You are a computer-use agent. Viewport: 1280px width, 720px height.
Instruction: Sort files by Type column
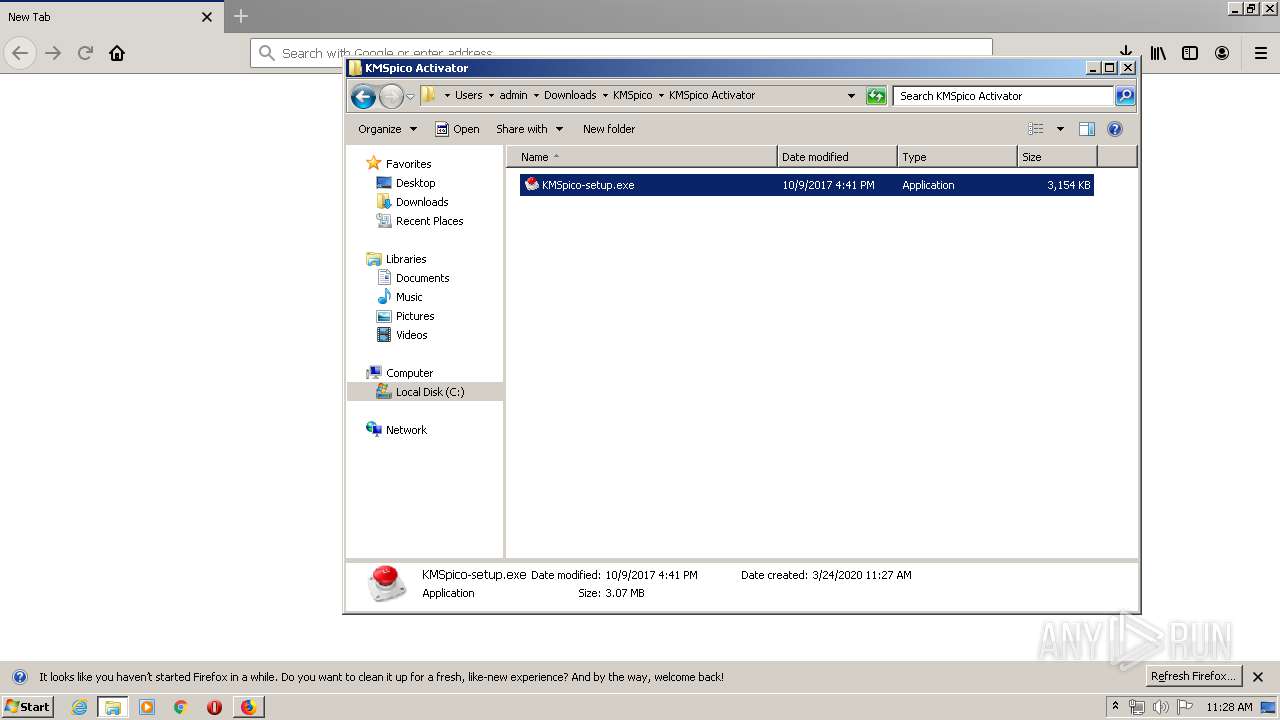[957, 157]
